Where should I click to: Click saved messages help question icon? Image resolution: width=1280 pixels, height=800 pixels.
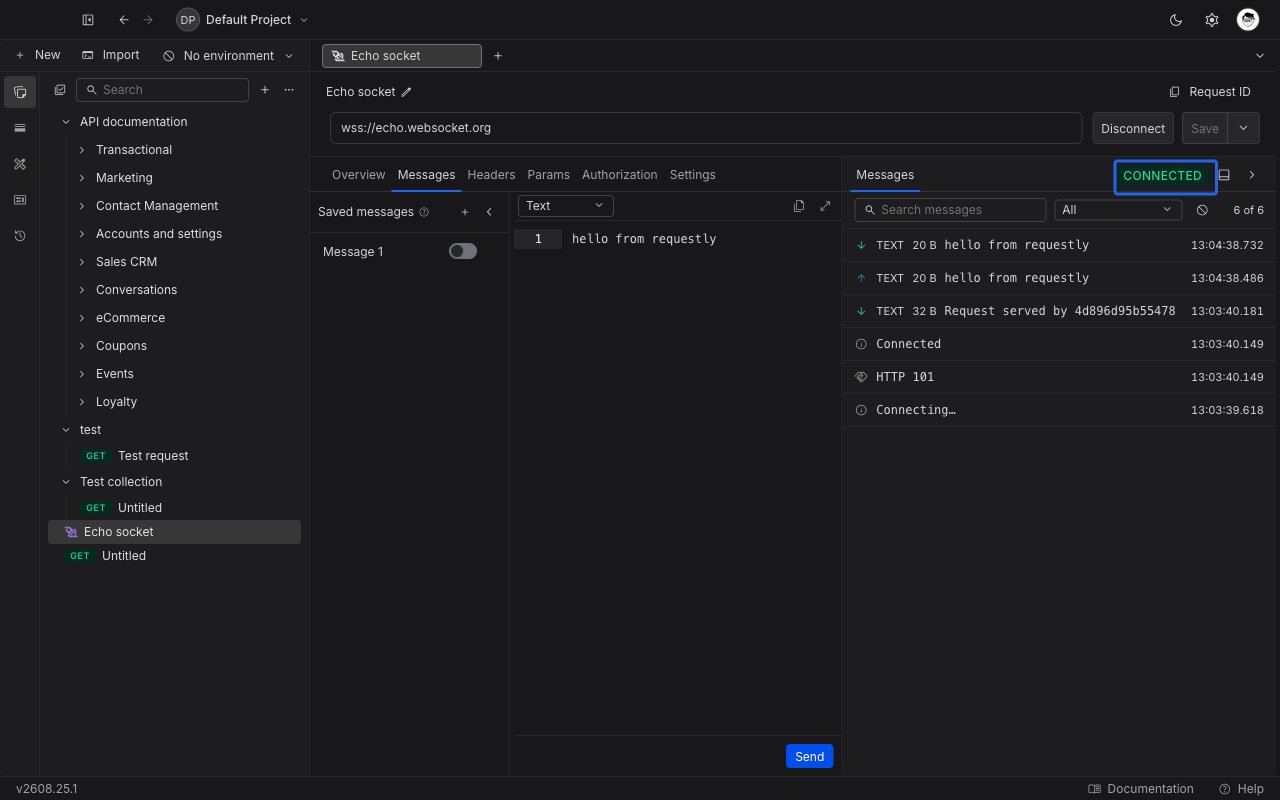424,212
